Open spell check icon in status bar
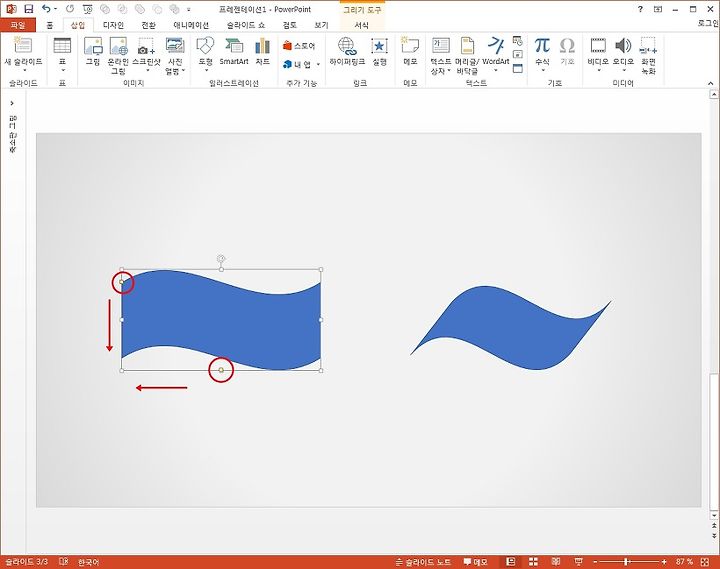 coord(64,562)
